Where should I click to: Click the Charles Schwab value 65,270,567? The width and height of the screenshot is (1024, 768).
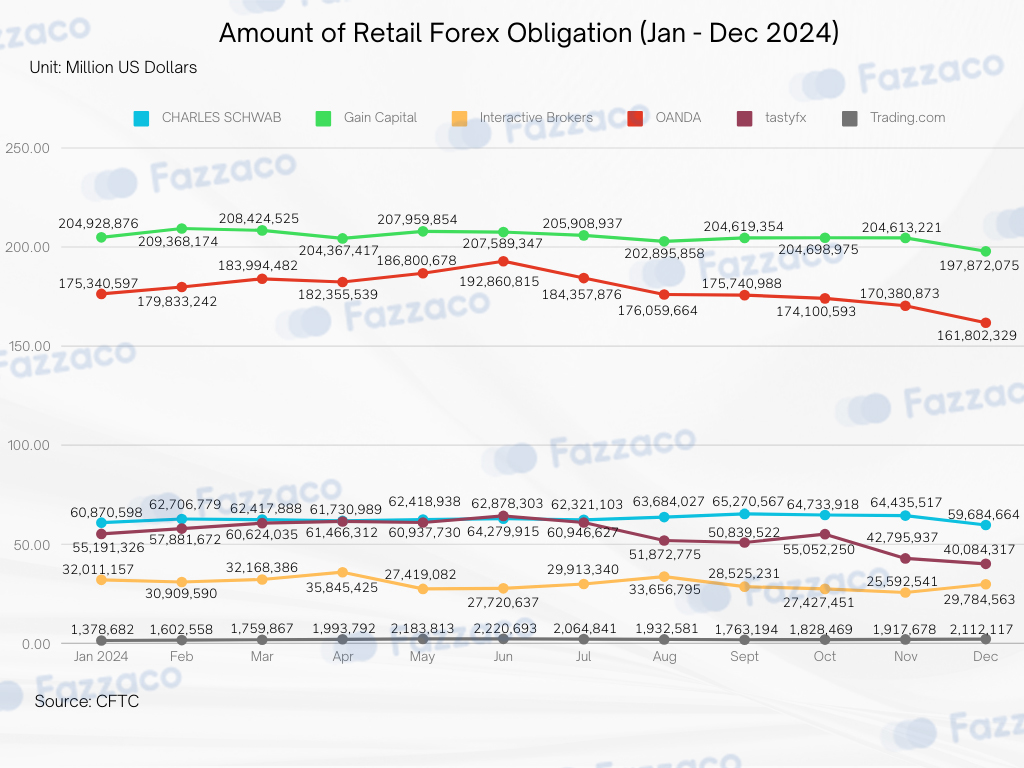748,502
